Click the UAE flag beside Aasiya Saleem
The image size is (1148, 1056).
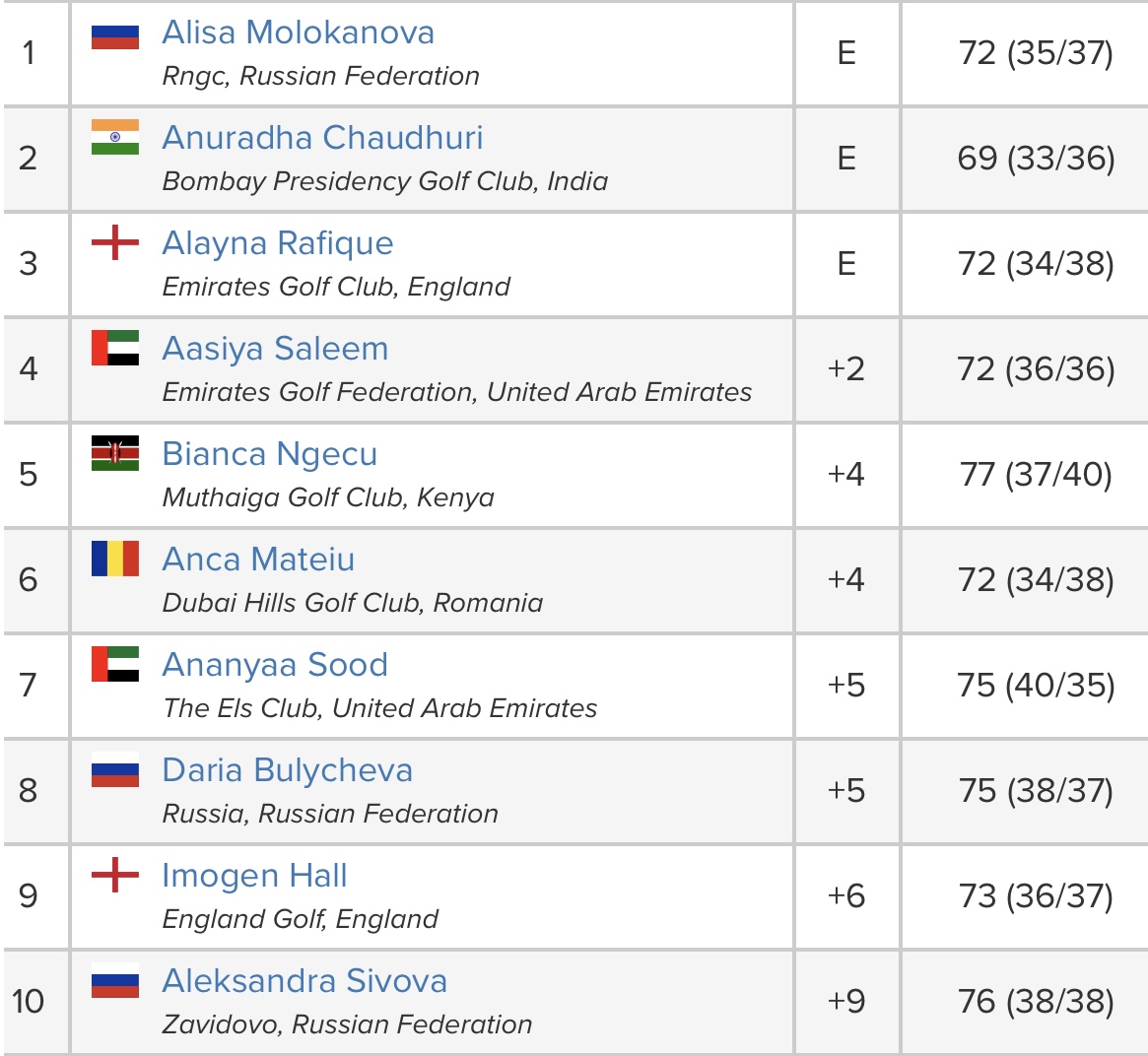tap(115, 349)
